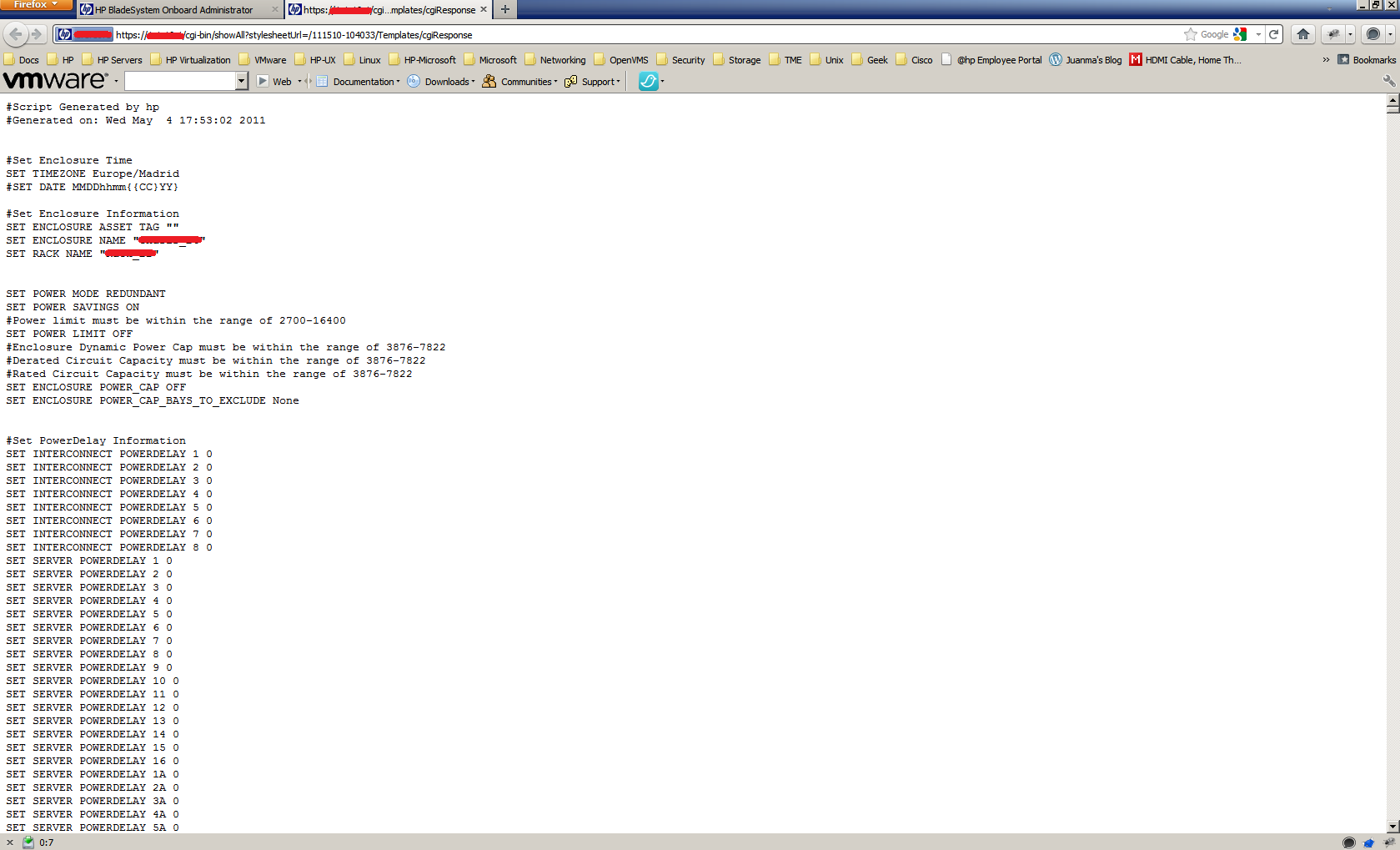Open a new tab with the plus button
The image size is (1400, 850).
coord(504,10)
